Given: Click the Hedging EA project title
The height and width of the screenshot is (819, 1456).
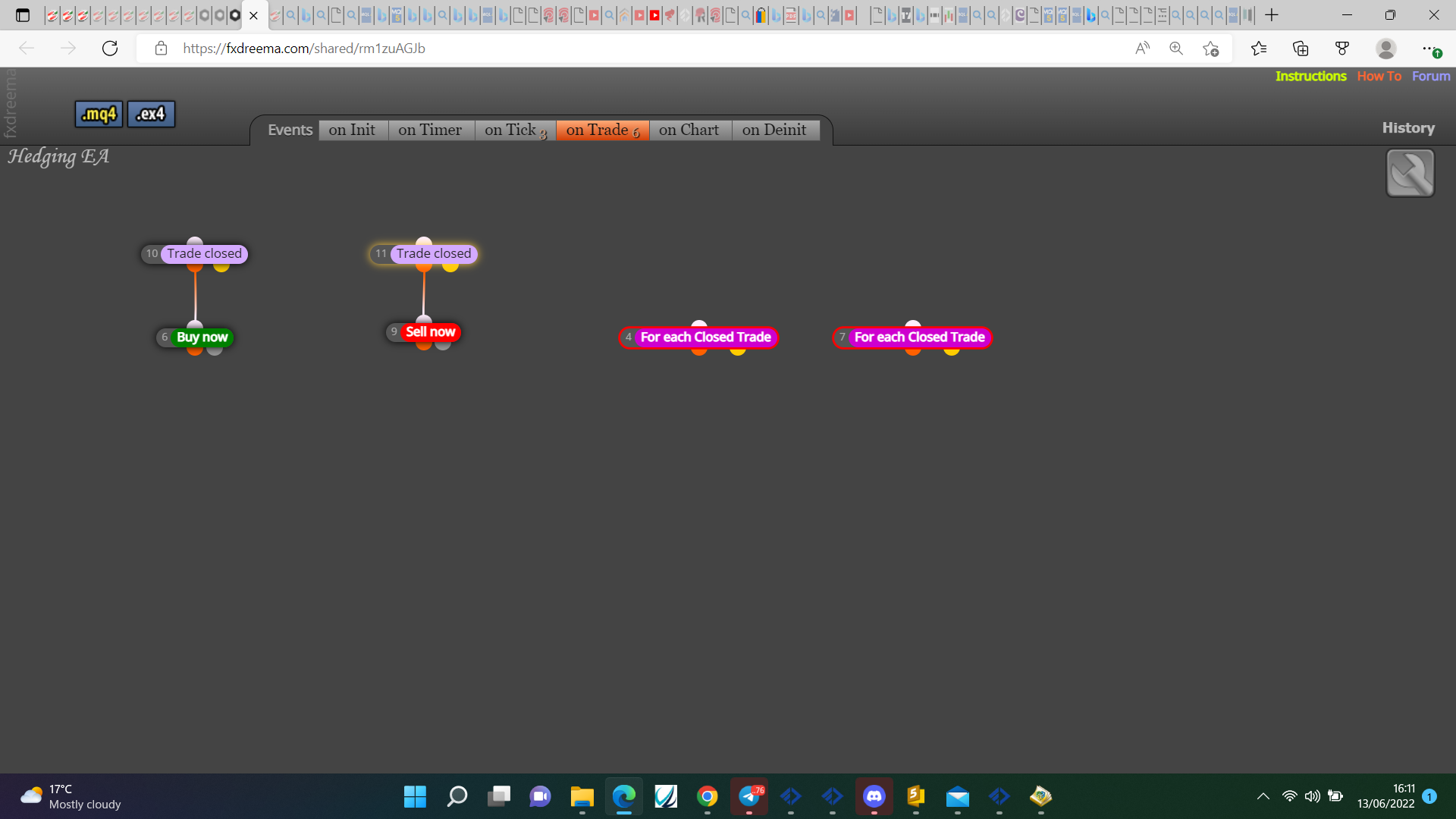Looking at the screenshot, I should tap(58, 157).
